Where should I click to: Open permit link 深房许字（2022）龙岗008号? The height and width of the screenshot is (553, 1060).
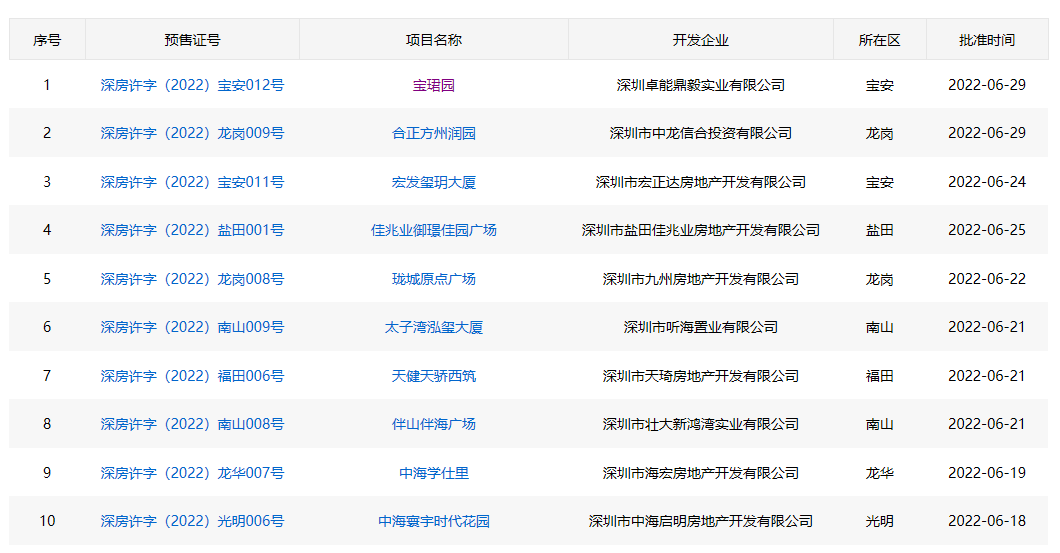192,279
